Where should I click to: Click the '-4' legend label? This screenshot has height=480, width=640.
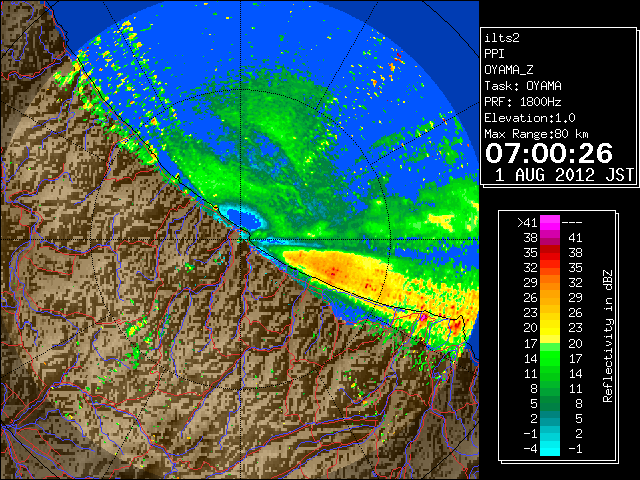pyautogui.click(x=530, y=448)
